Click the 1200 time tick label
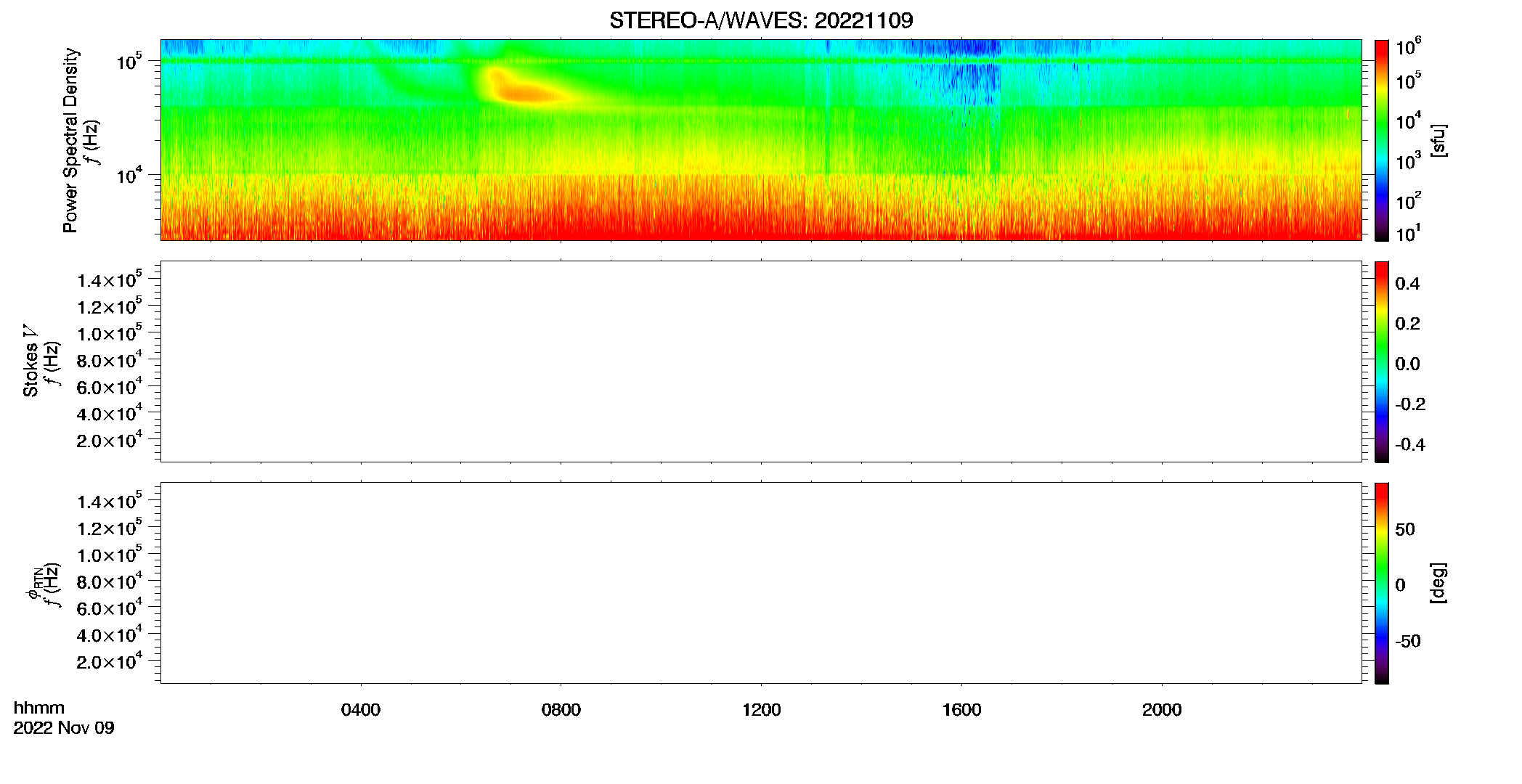 (x=761, y=710)
